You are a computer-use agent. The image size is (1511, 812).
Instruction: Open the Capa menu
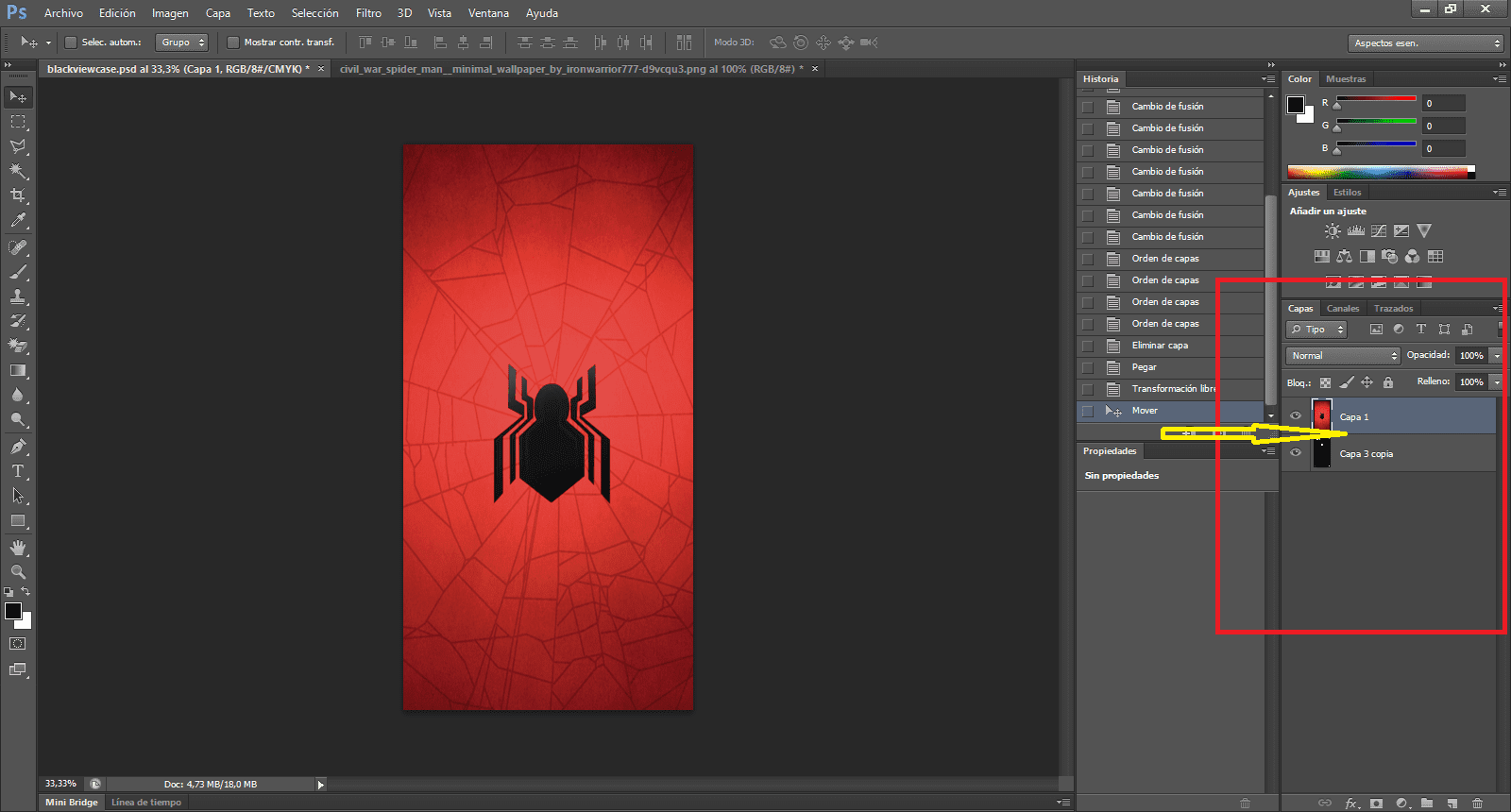coord(218,13)
